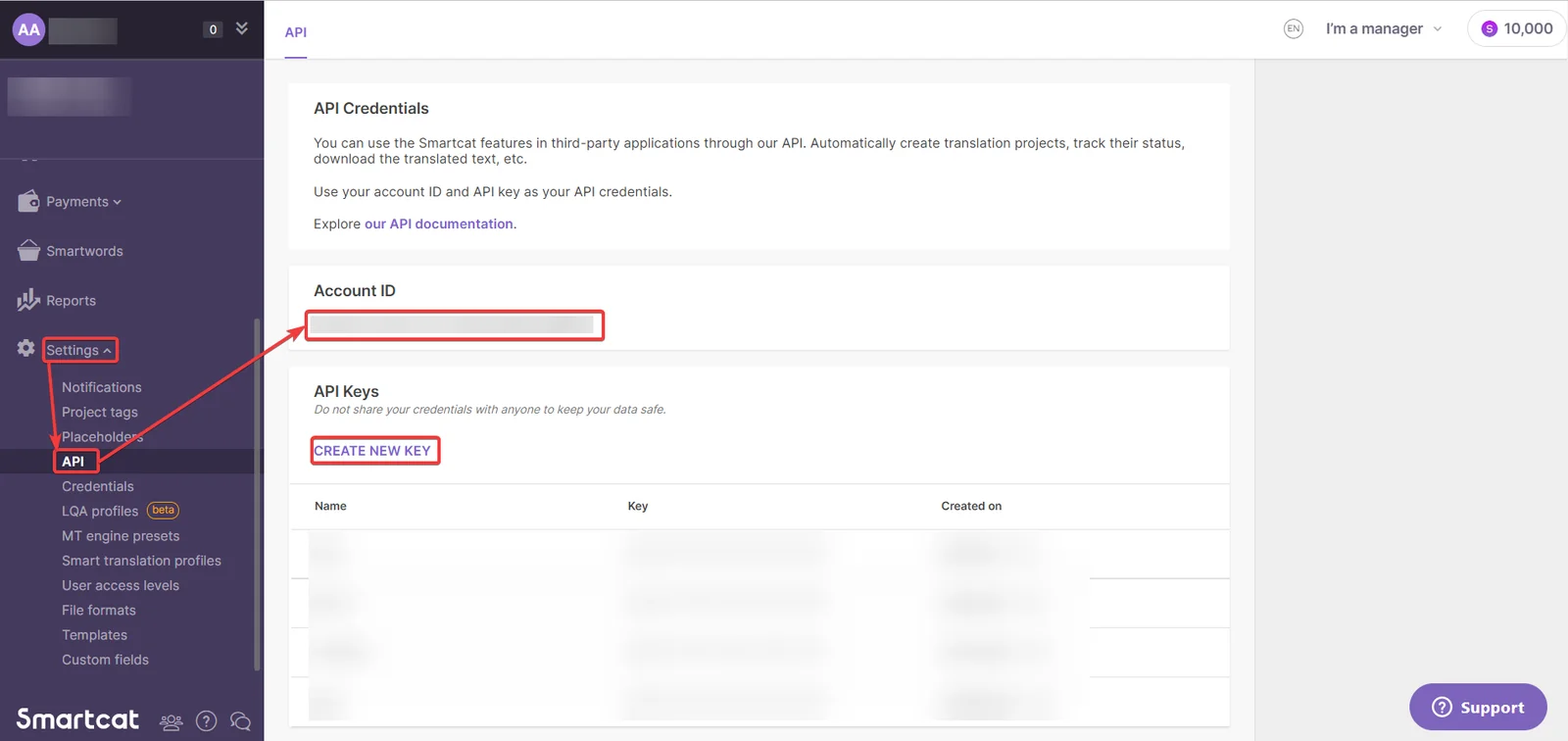Open Custom fields settings

[105, 660]
